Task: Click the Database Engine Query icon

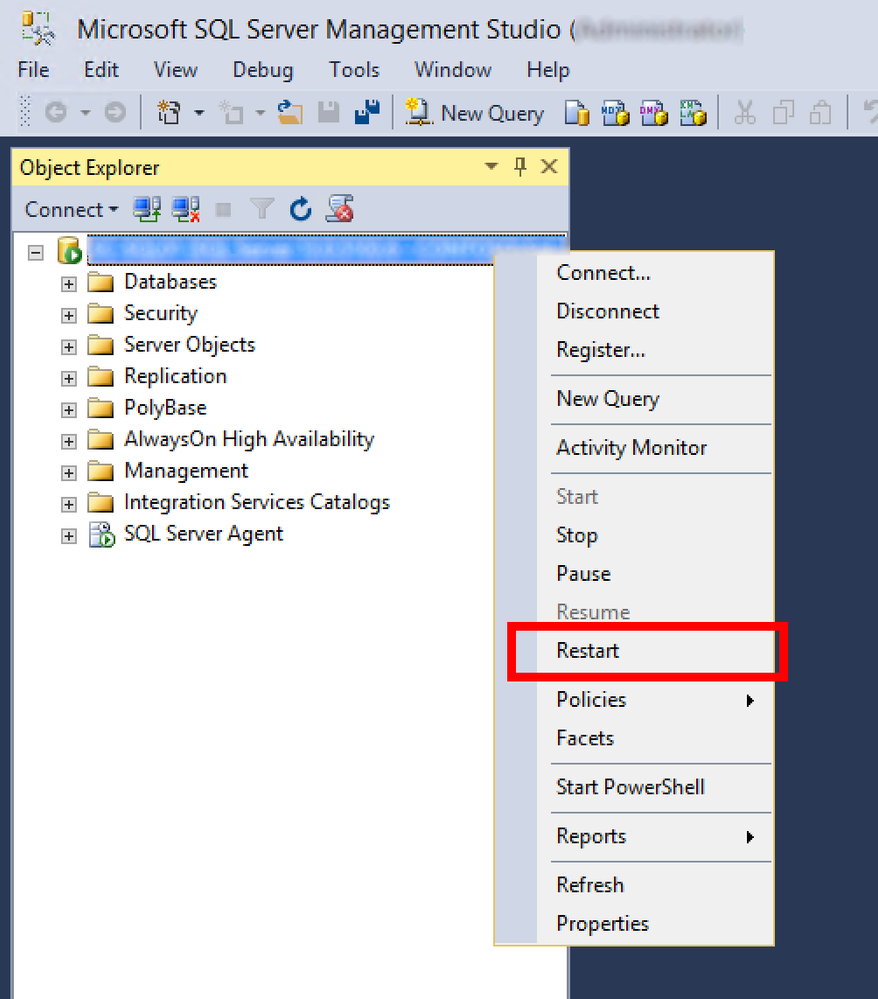Action: point(577,113)
